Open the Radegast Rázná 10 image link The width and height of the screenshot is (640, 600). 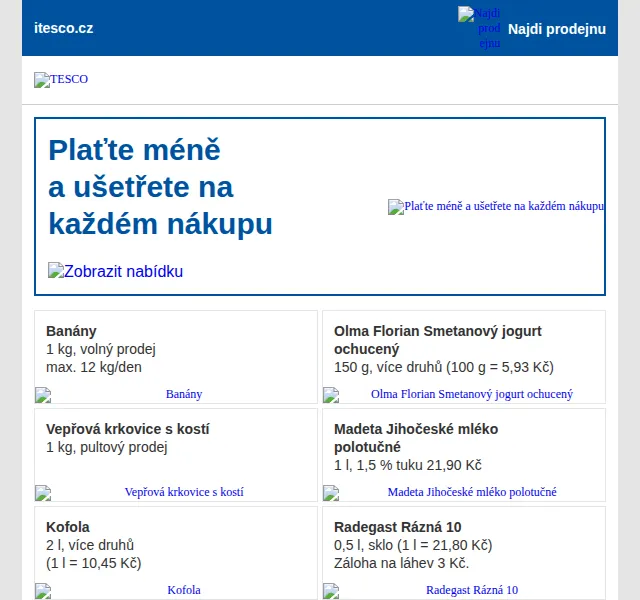tap(472, 590)
